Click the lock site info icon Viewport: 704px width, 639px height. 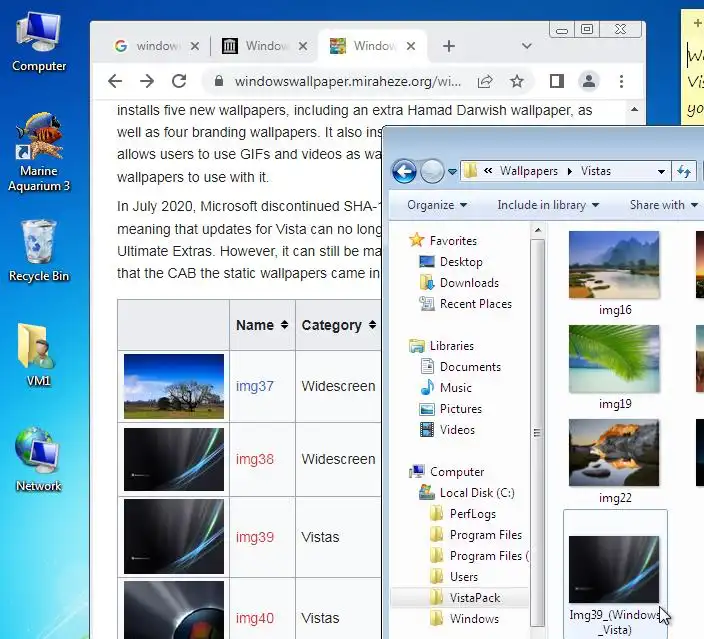coord(219,81)
